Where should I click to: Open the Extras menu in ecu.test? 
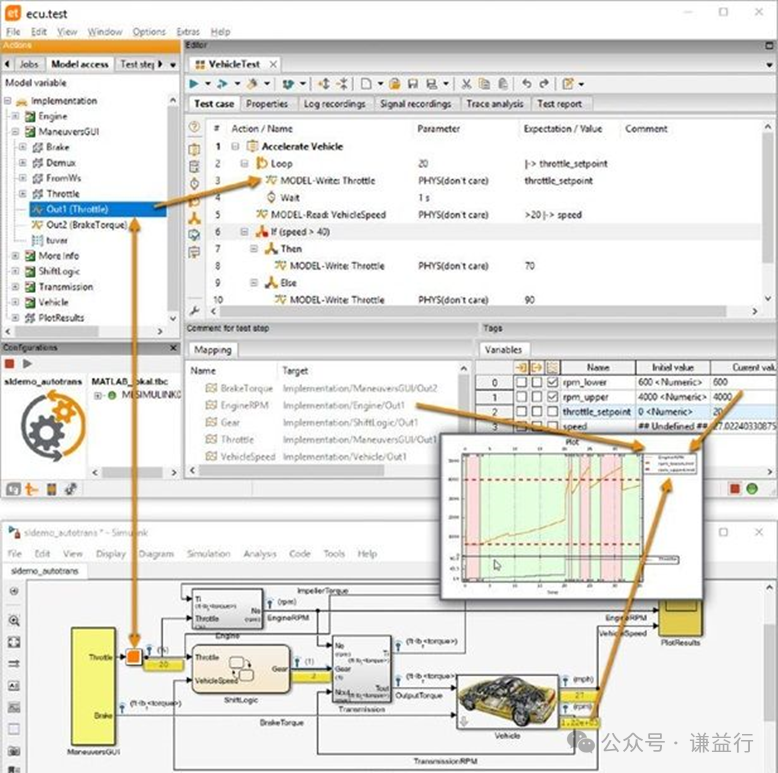(188, 32)
